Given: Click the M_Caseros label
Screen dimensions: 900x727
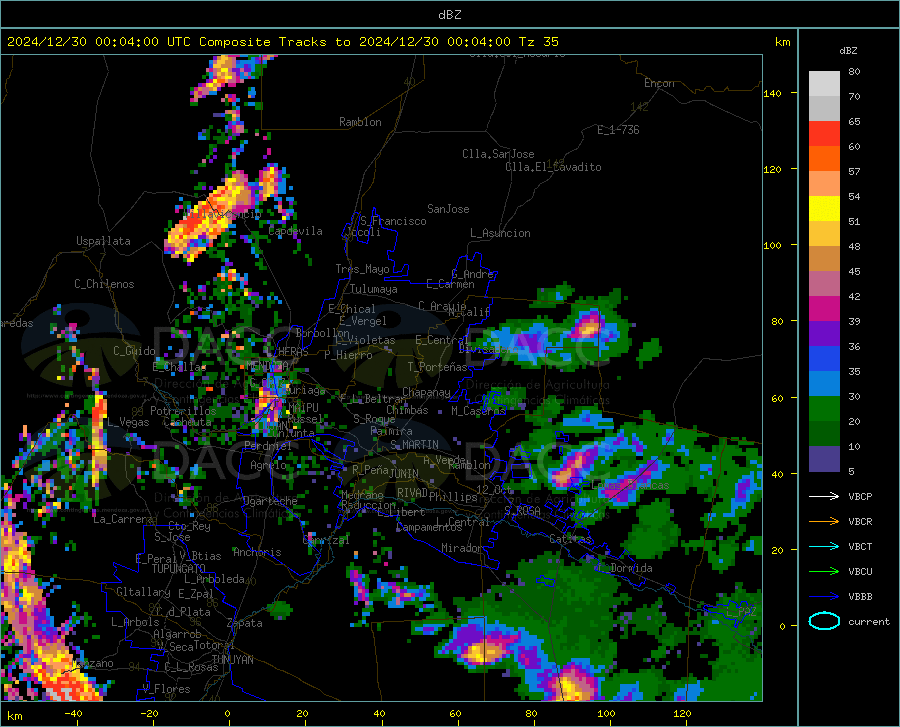Looking at the screenshot, I should pyautogui.click(x=478, y=410).
